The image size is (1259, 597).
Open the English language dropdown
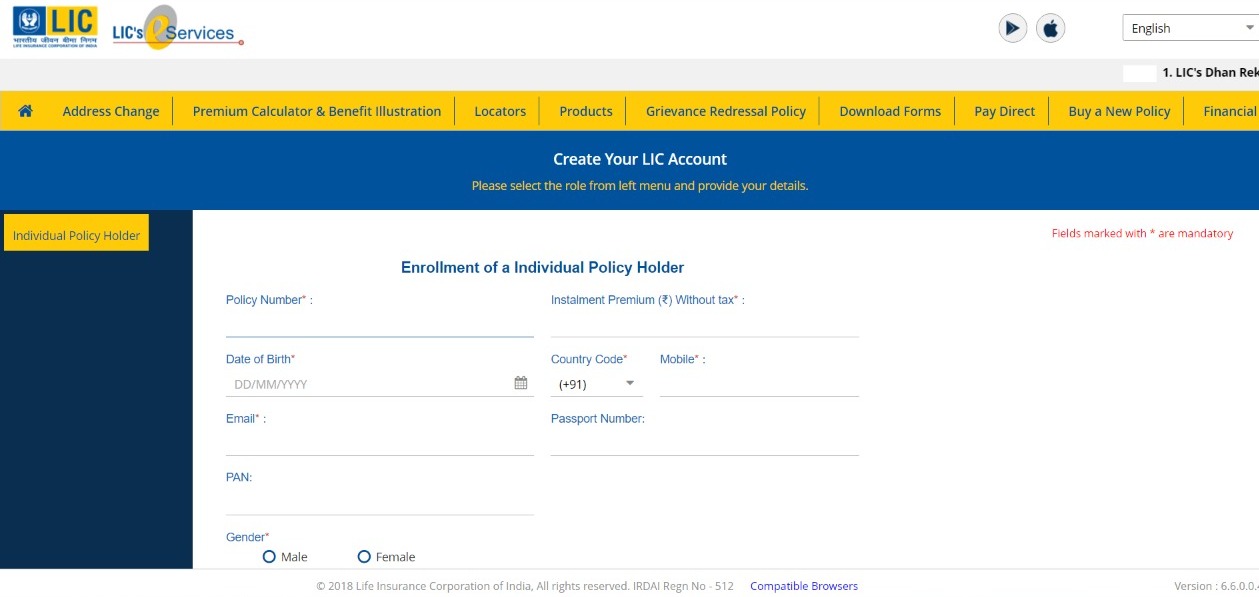(1190, 28)
